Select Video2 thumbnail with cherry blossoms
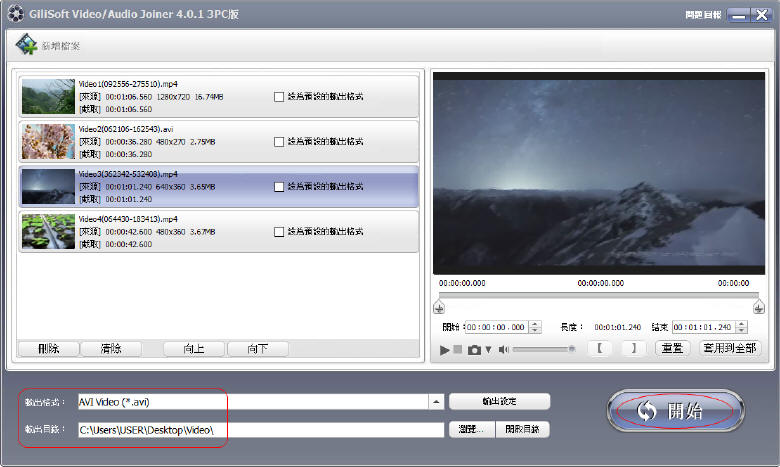This screenshot has height=467, width=780. (x=48, y=141)
